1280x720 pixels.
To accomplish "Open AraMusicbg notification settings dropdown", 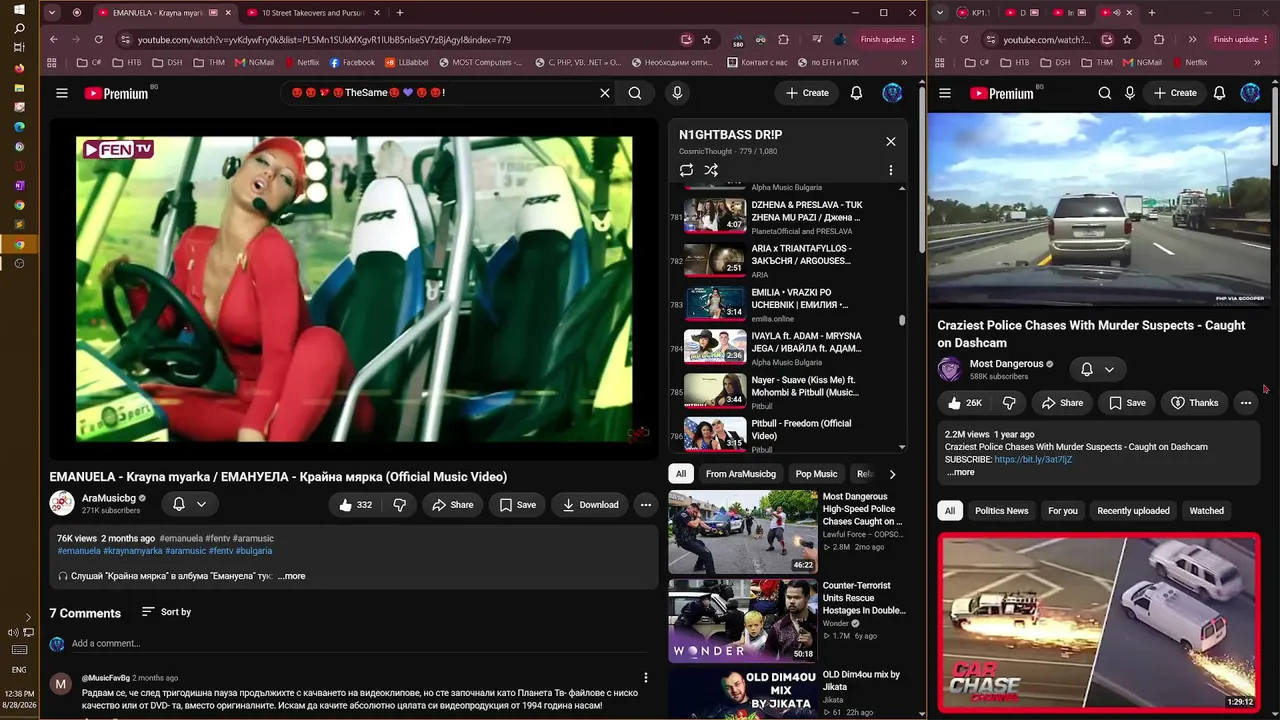I will [x=189, y=504].
